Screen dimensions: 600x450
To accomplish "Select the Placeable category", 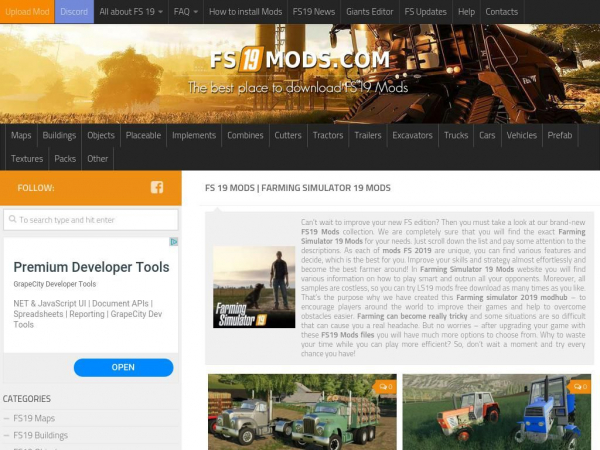I will [x=143, y=135].
